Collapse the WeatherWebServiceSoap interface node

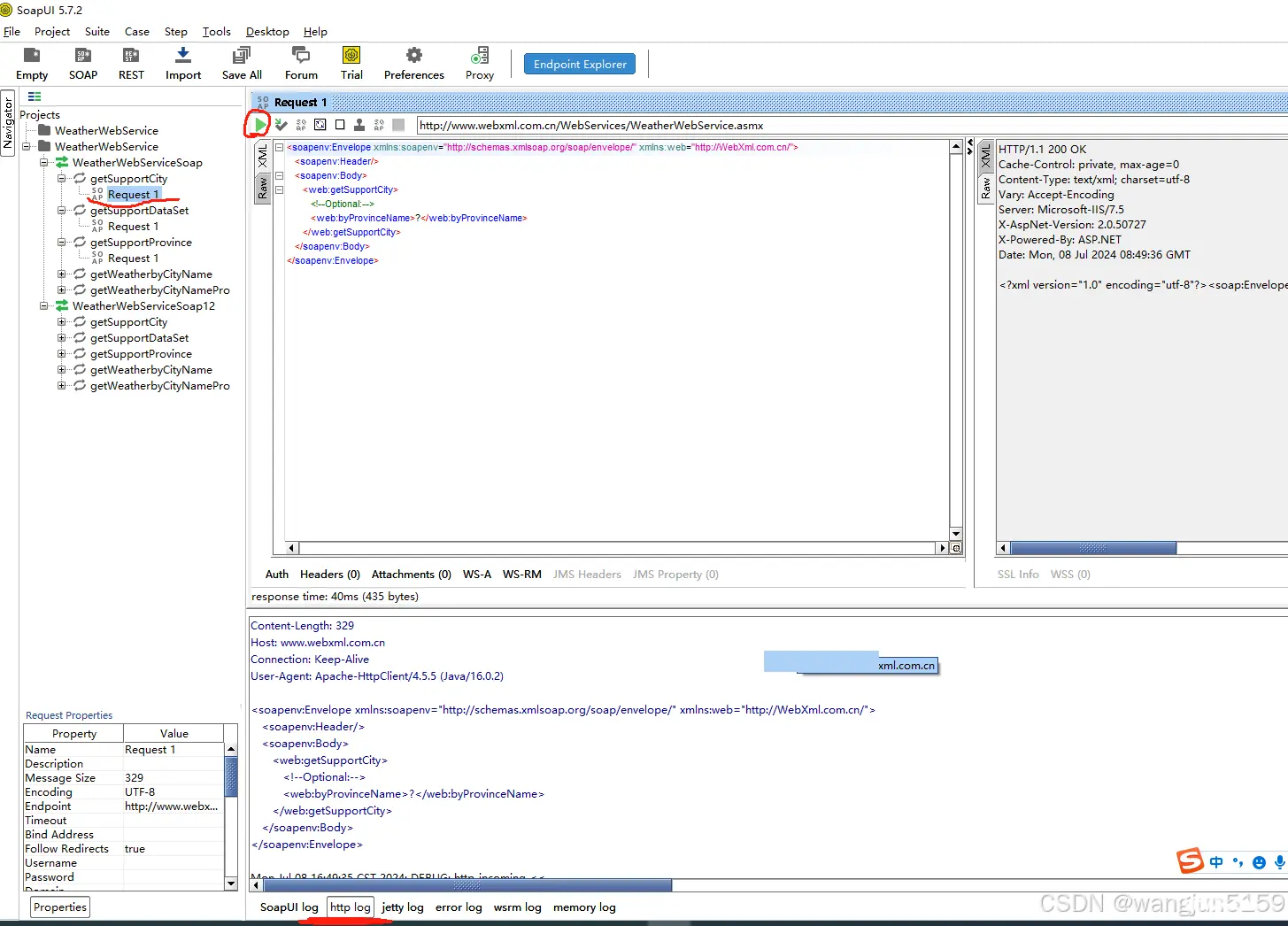(x=44, y=162)
